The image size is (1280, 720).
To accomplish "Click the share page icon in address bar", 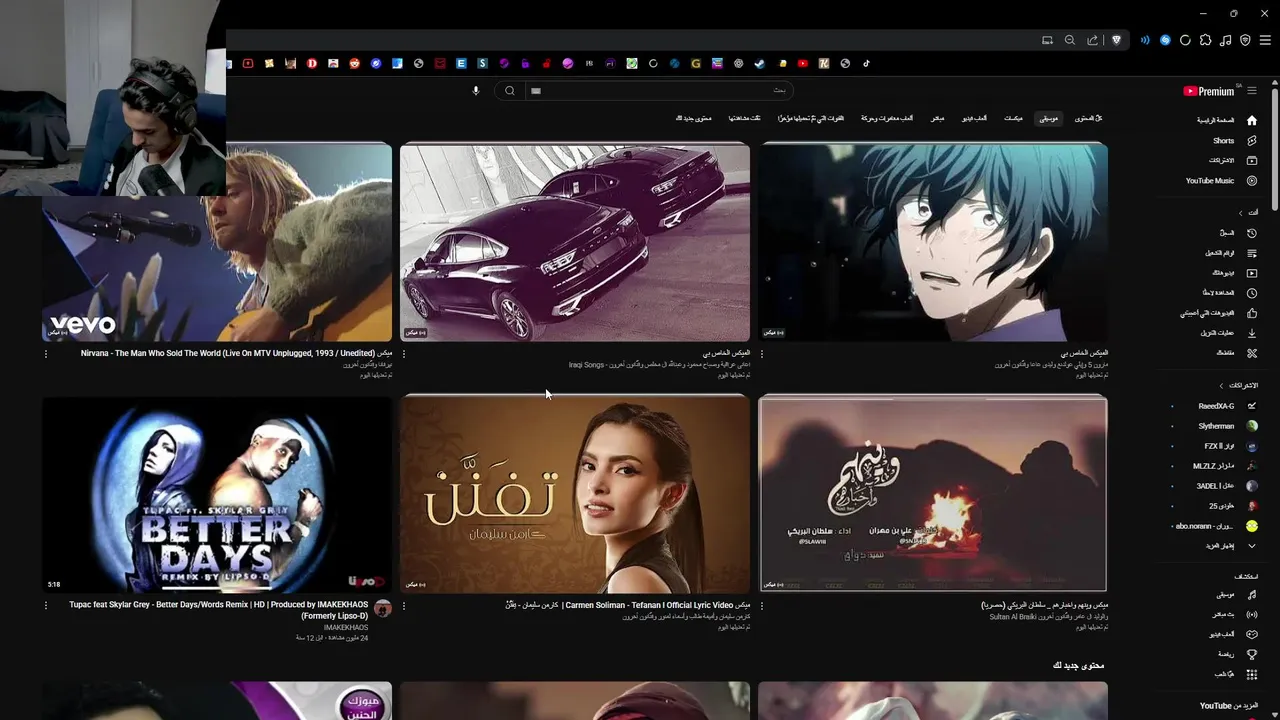I will [x=1092, y=40].
